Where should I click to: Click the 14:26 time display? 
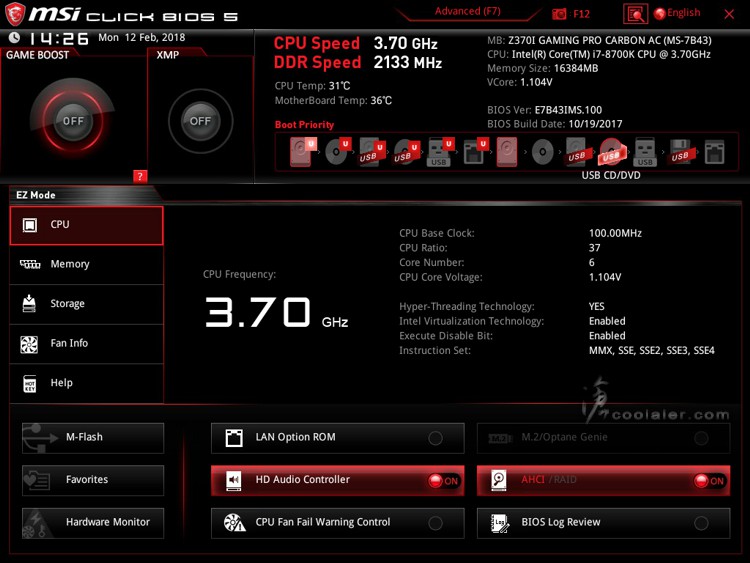[x=58, y=38]
